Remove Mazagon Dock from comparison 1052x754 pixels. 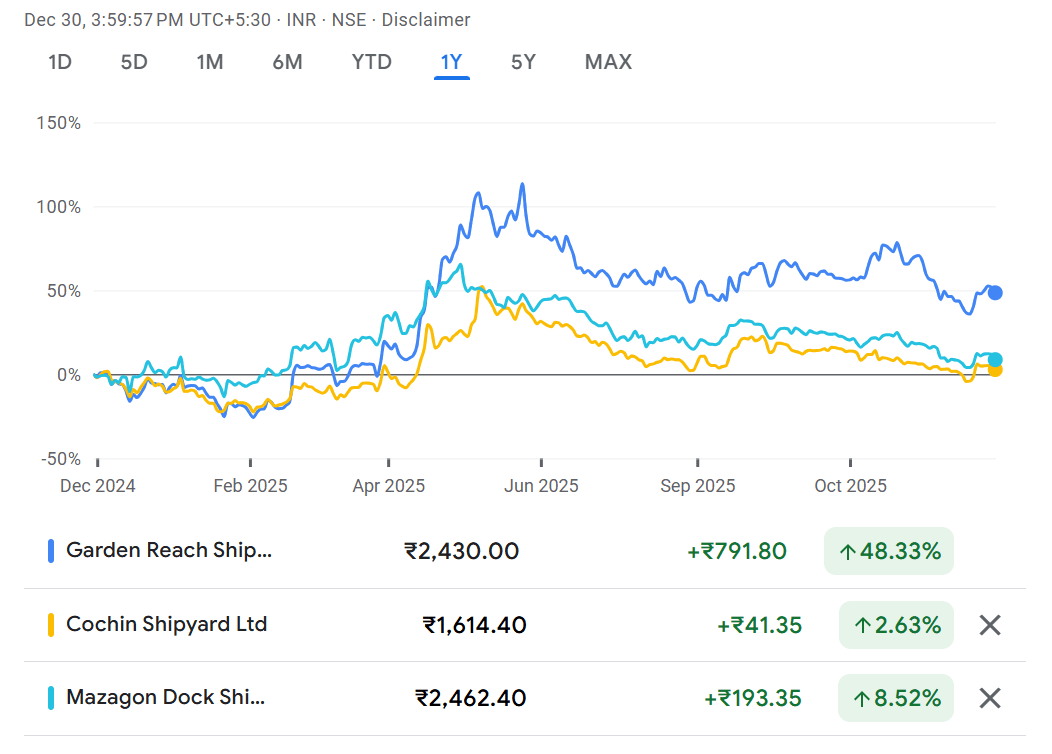point(989,698)
